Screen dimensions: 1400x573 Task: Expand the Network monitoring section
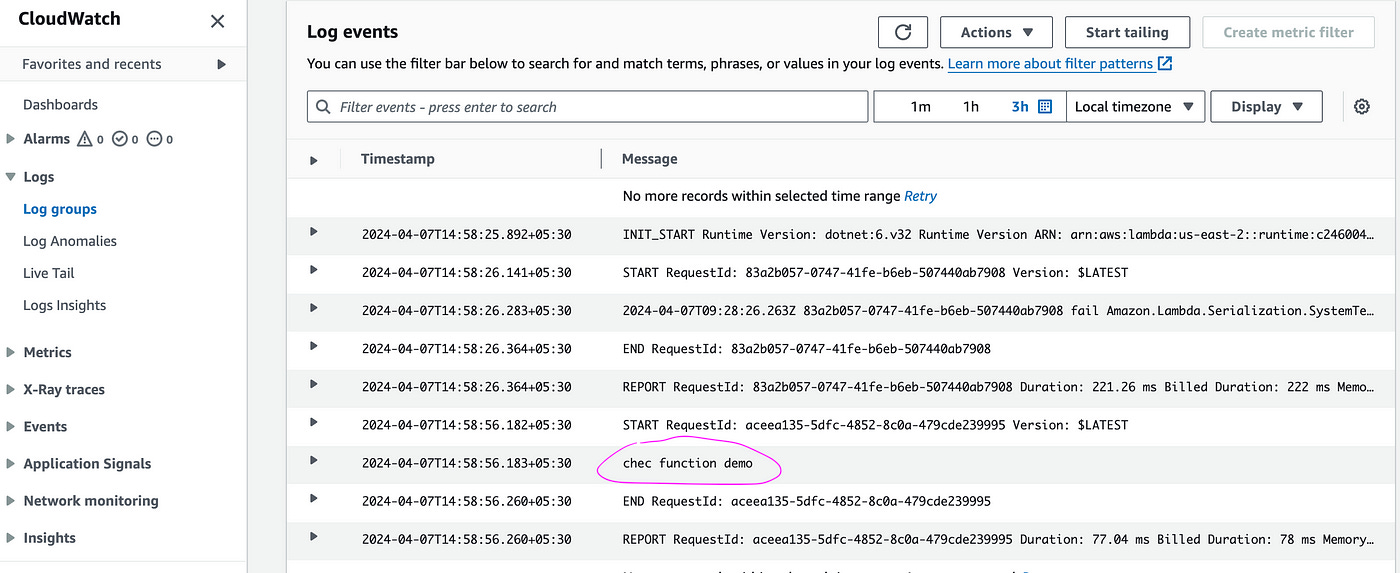pos(11,500)
